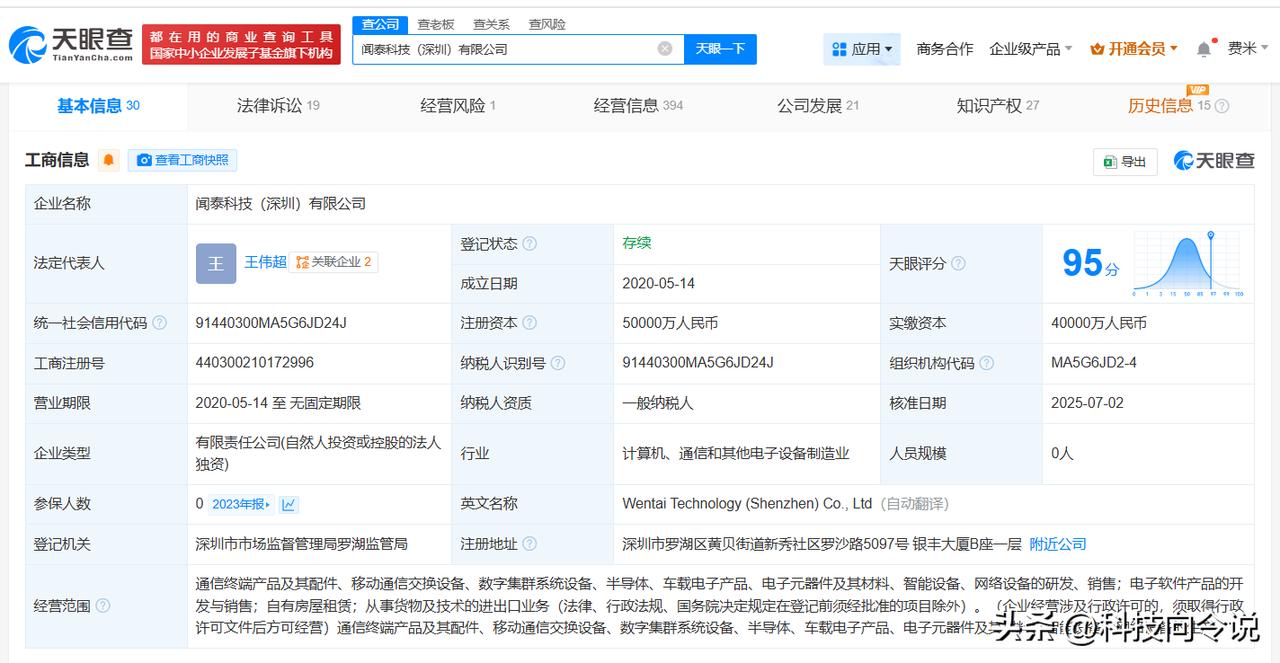The width and height of the screenshot is (1280, 663).
Task: Select the 查老板 search tab
Action: click(x=435, y=24)
